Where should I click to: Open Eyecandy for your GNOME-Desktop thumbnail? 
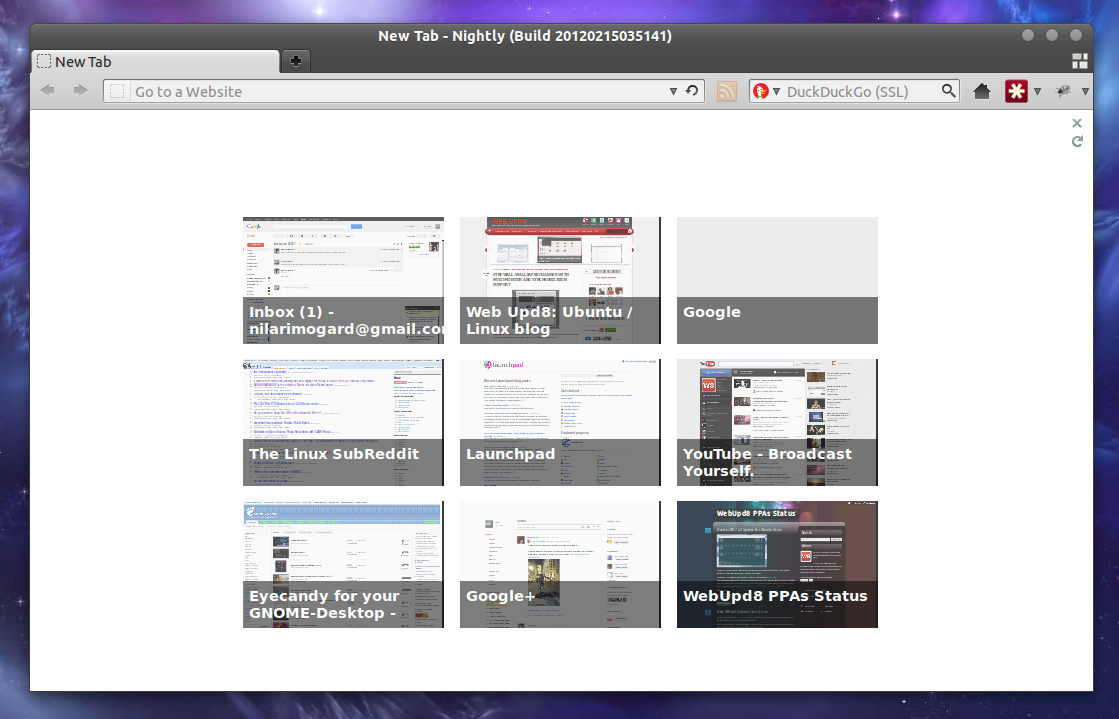coord(343,565)
